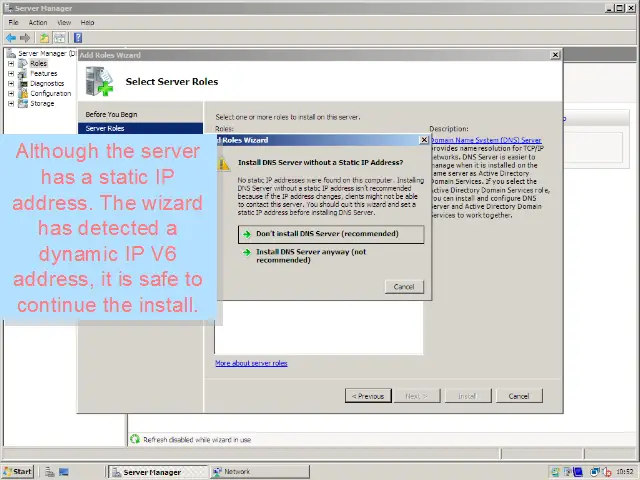The width and height of the screenshot is (640, 480).
Task: Click the Server Manager title bar icon
Action: [8, 8]
